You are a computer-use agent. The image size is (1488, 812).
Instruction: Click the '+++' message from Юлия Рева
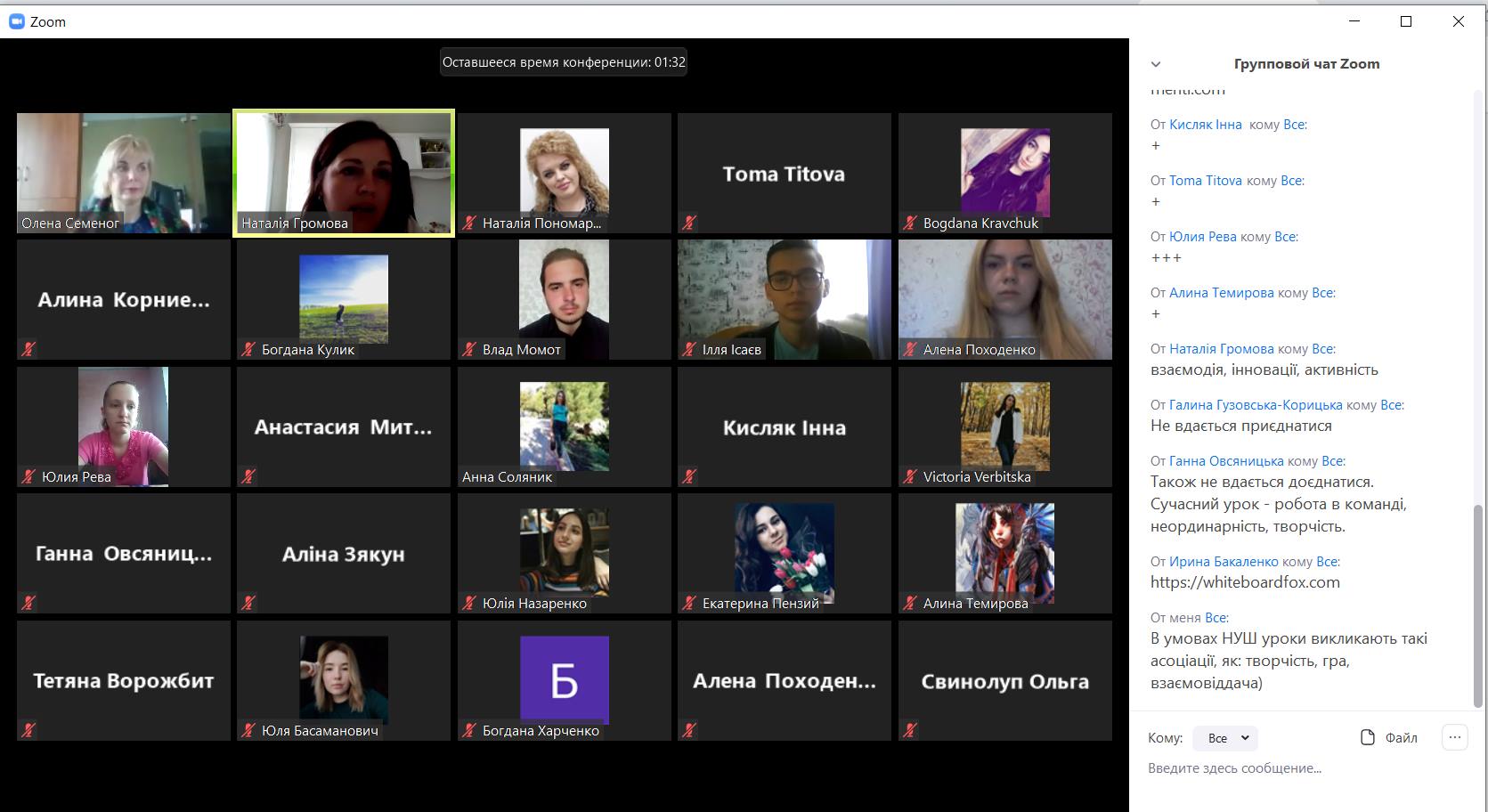tap(1167, 258)
